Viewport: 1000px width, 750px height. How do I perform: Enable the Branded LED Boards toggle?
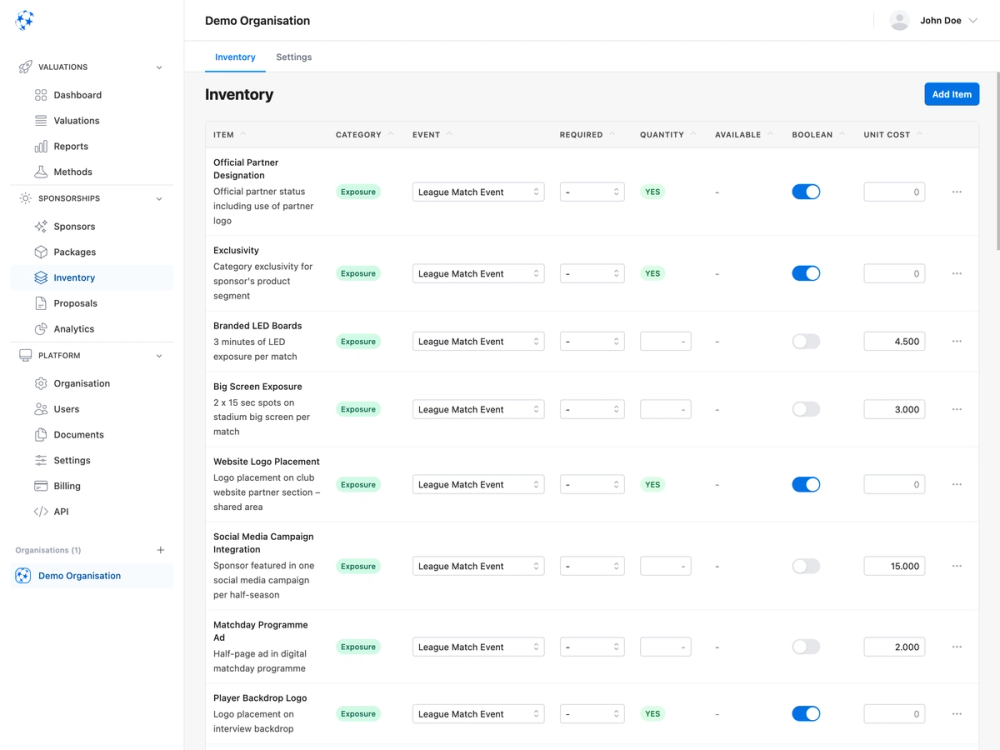point(806,341)
